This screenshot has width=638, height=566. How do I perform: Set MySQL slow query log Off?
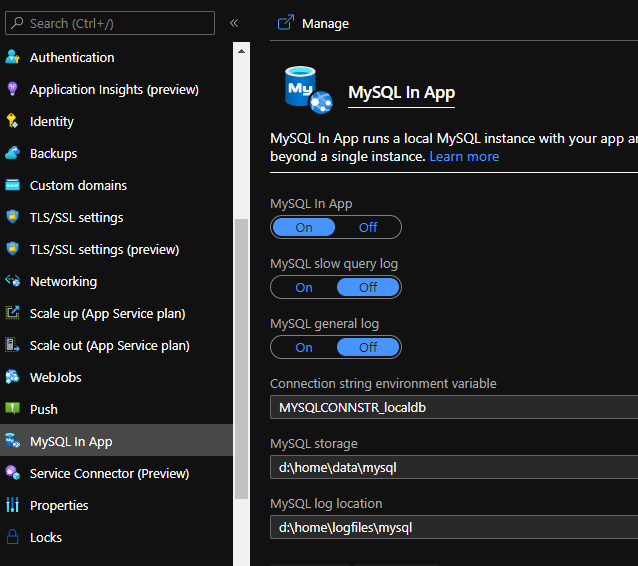[x=368, y=287]
